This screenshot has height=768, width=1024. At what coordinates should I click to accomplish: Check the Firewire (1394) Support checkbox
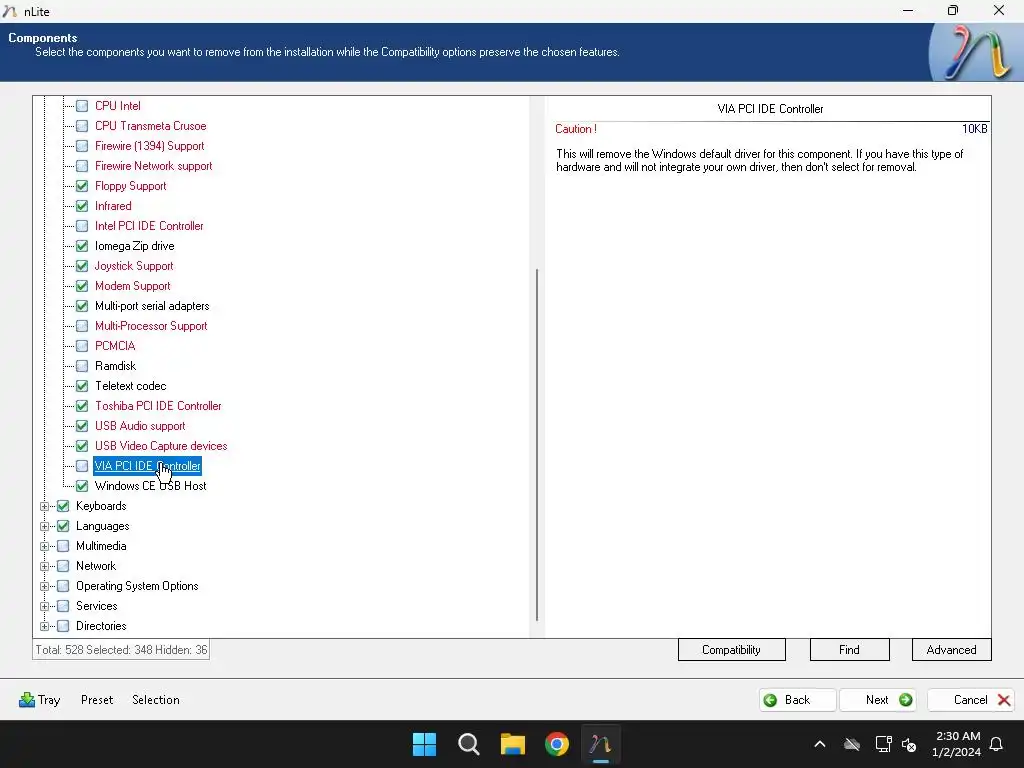(x=82, y=146)
